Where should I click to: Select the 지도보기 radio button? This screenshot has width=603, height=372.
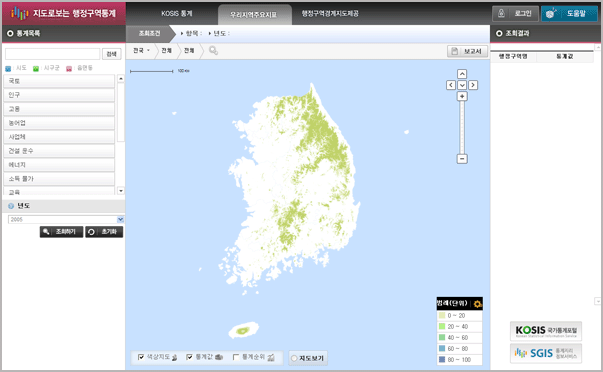coord(294,358)
